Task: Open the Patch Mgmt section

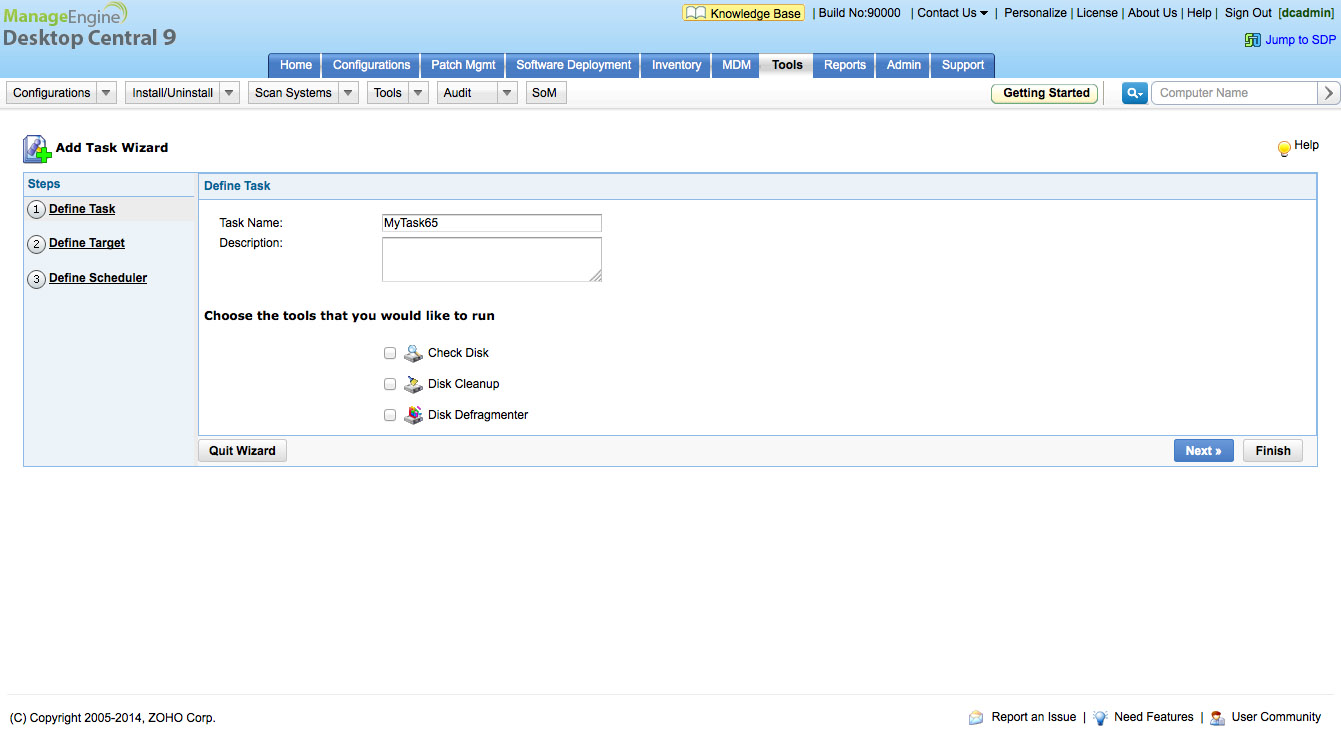Action: (x=463, y=64)
